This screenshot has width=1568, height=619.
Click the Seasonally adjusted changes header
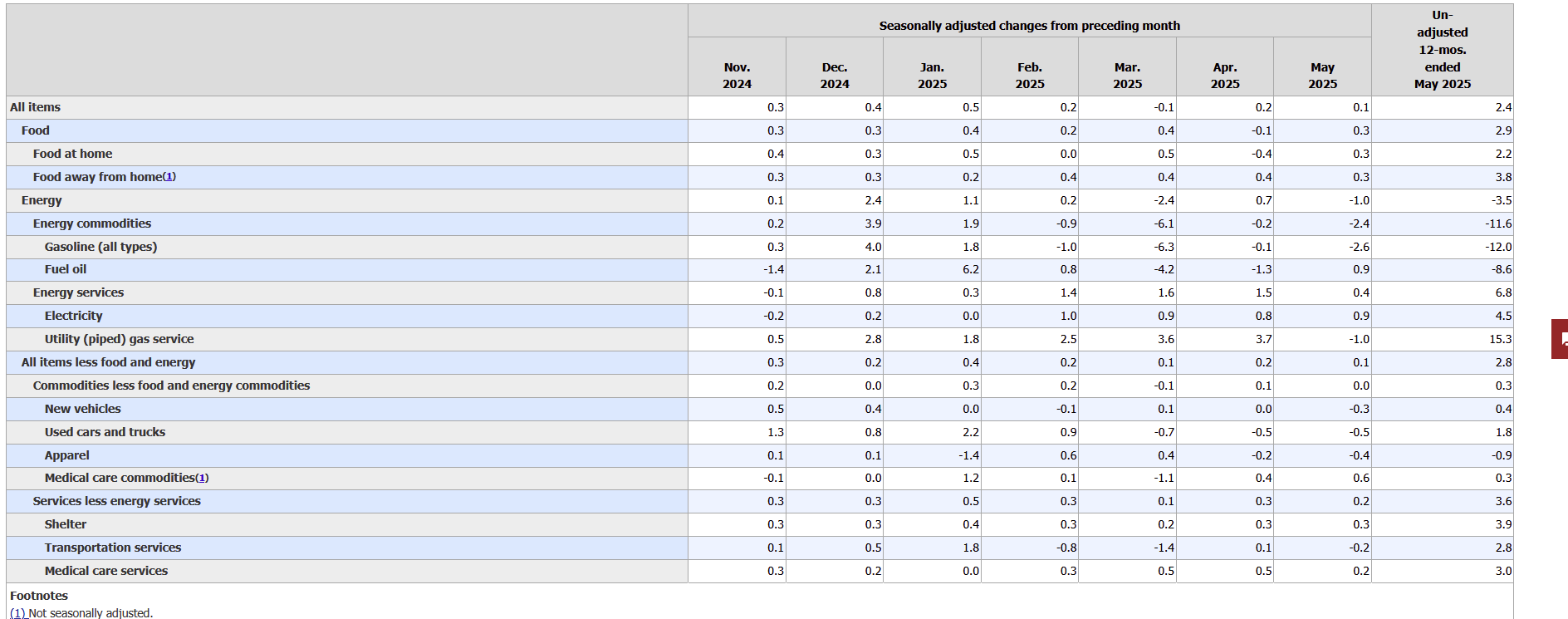1029,26
